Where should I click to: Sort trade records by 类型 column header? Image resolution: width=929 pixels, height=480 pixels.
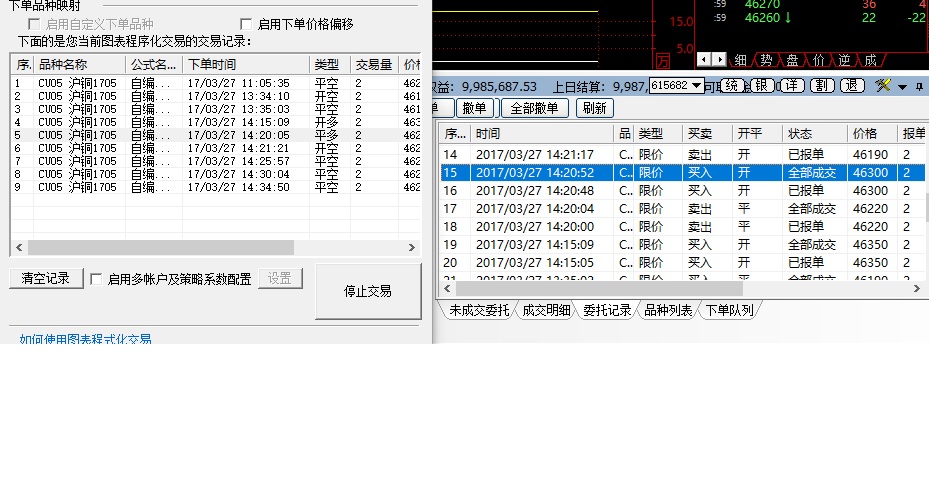330,65
